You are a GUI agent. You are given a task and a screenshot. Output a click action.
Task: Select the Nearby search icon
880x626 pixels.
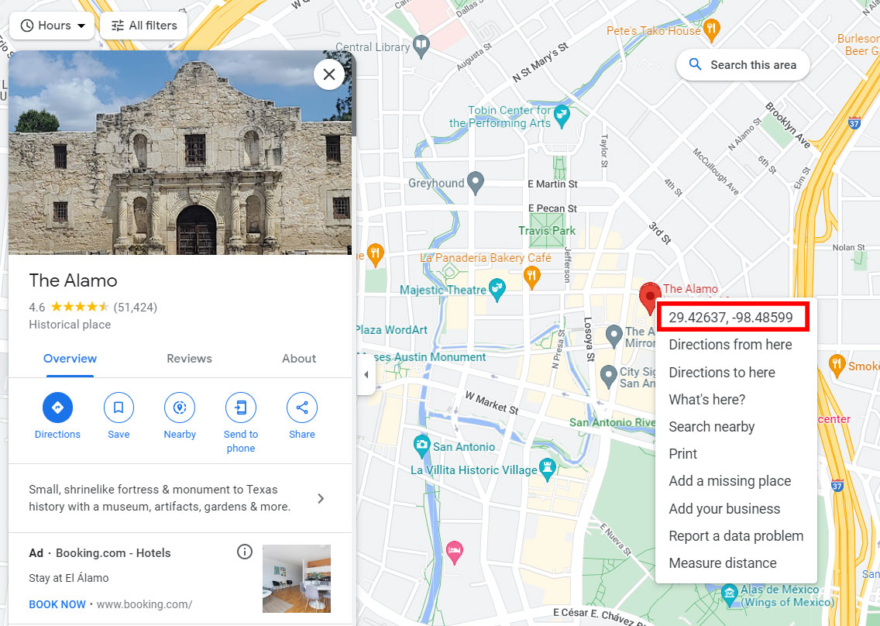point(179,407)
